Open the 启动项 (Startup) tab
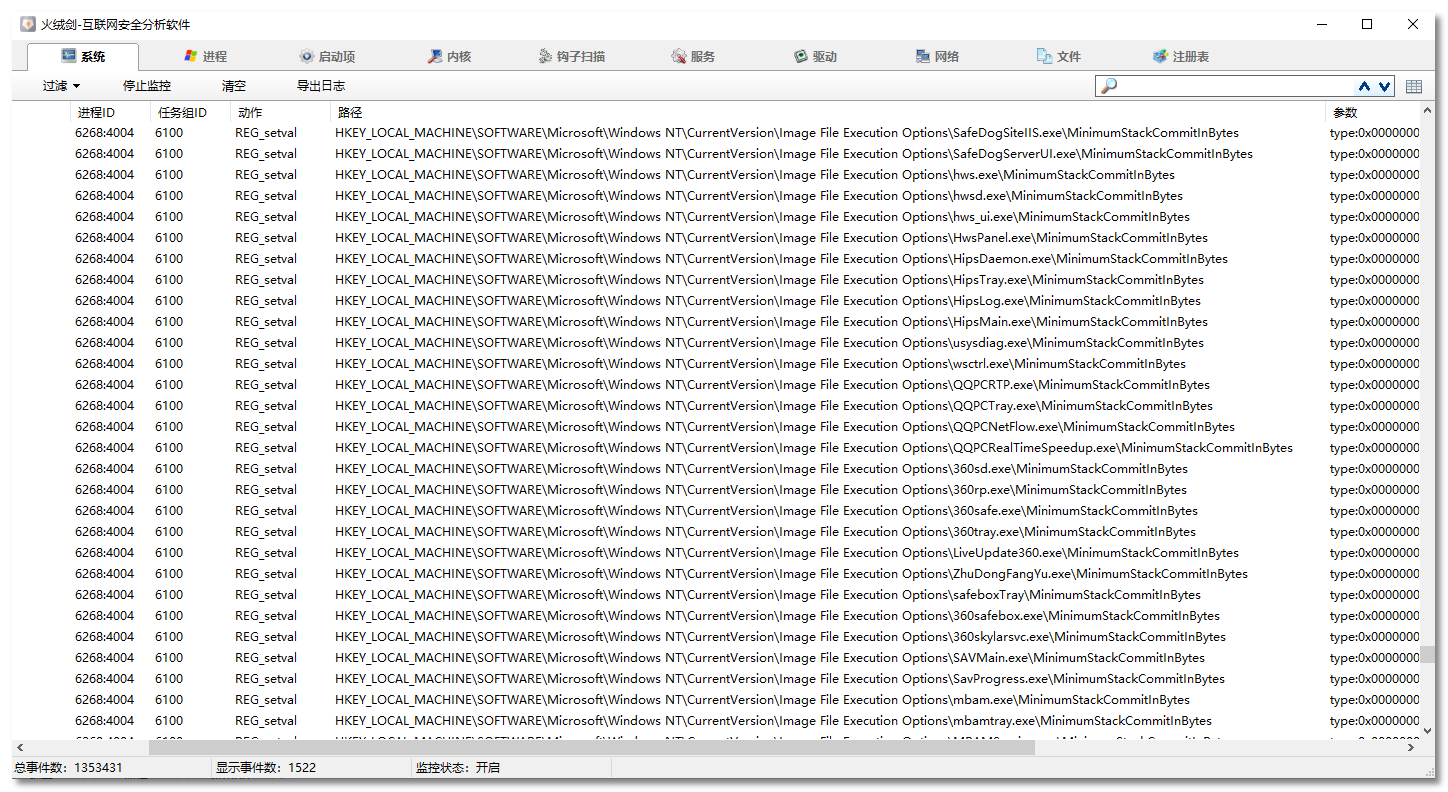This screenshot has width=1448, height=792. 327,57
